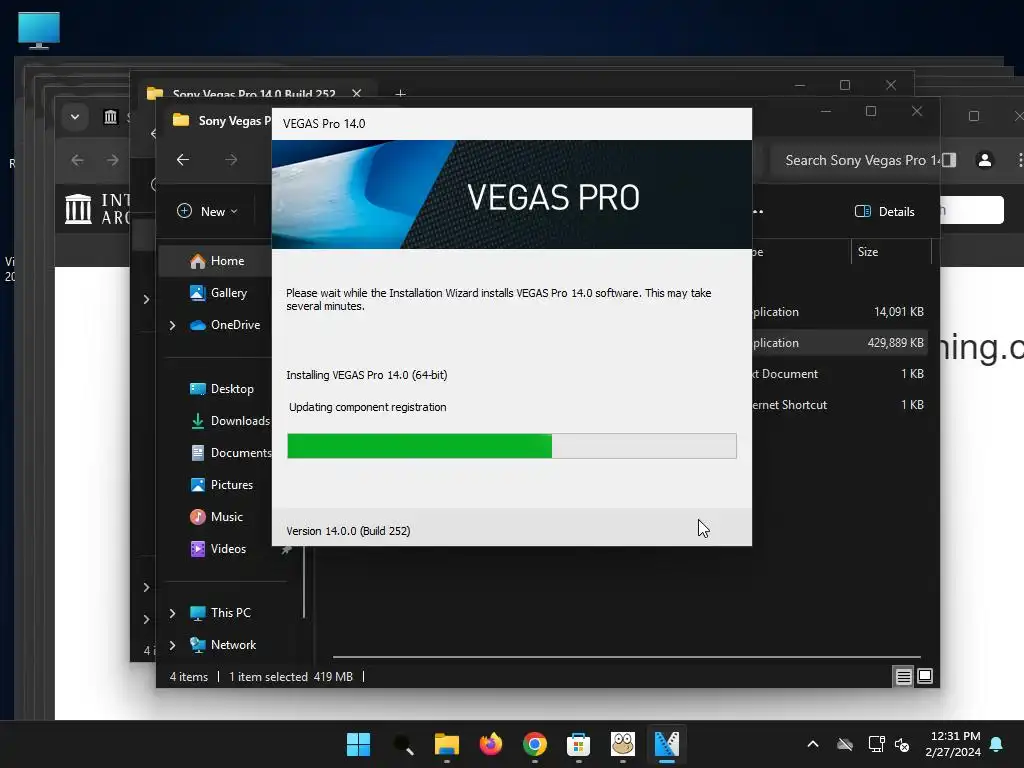Open OneDrive in the navigation pane

tap(225, 325)
